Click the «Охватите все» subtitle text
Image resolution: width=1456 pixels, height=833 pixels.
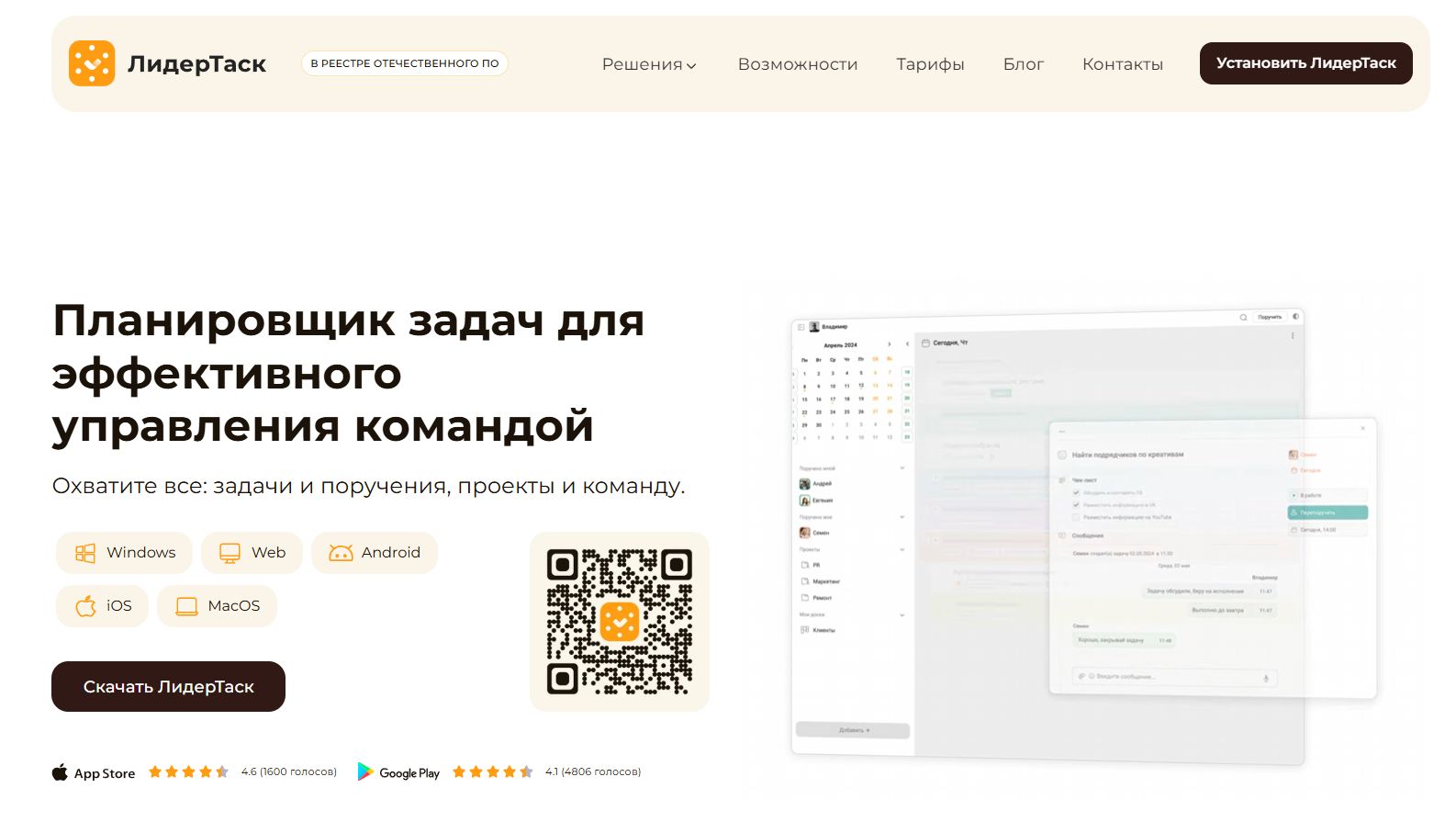click(368, 486)
